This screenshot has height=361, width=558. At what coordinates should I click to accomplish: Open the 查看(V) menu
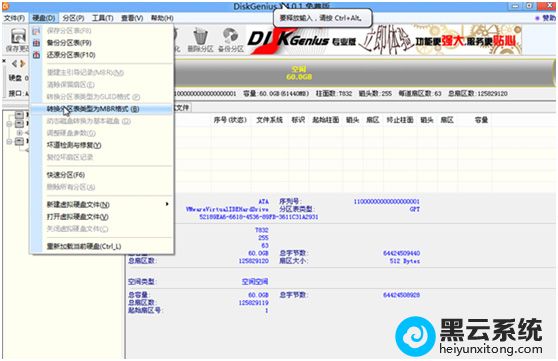[132, 18]
